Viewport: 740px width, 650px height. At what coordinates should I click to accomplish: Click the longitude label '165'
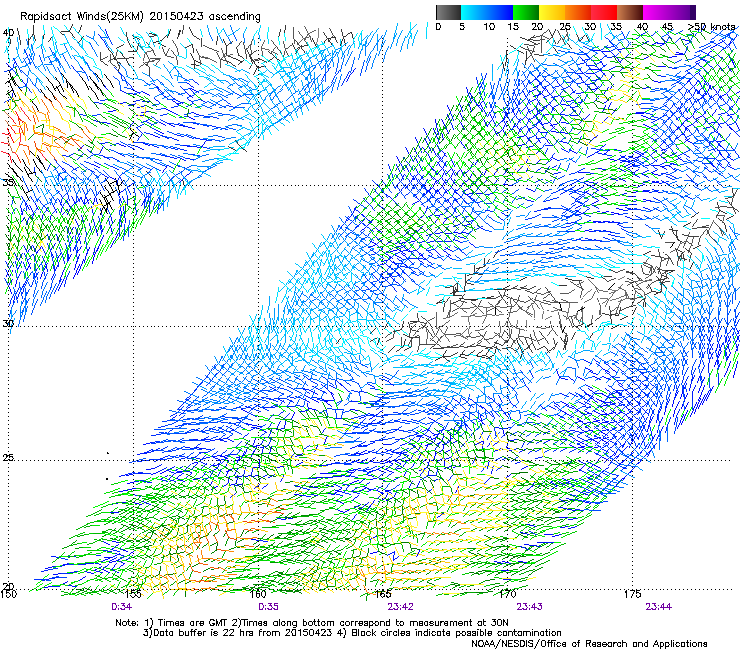[383, 594]
